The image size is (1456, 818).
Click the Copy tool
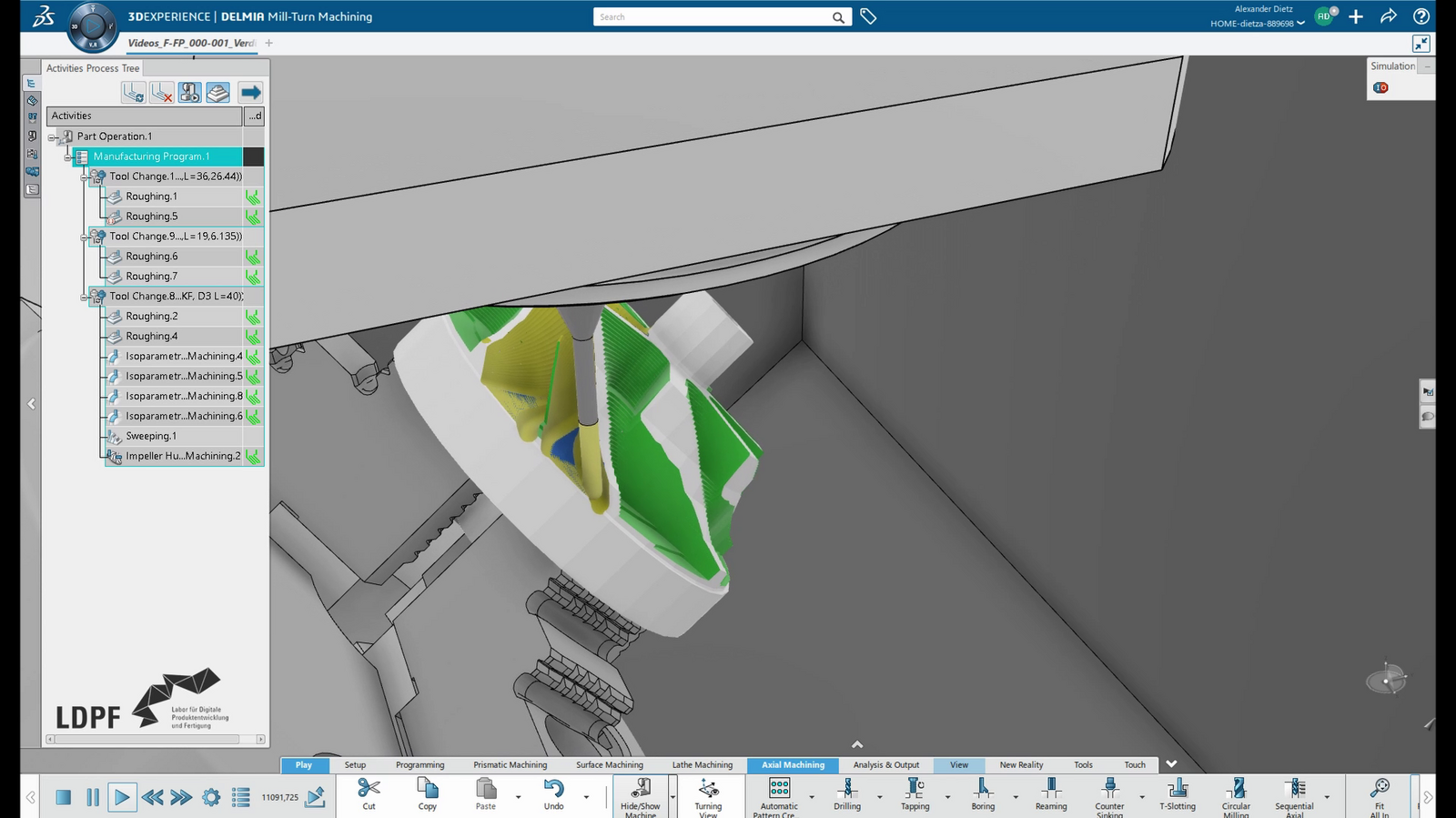(x=428, y=793)
